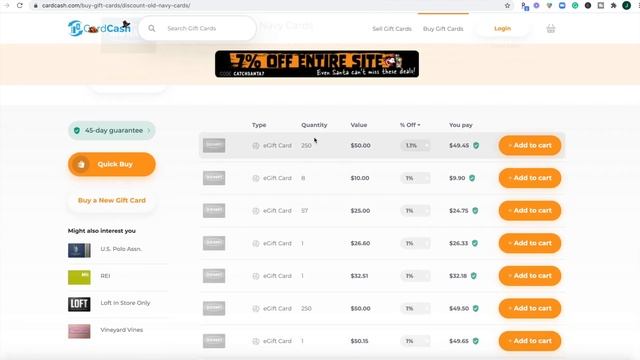The width and height of the screenshot is (640, 360).
Task: Click quantity 57 in $25.00 row
Action: point(304,211)
